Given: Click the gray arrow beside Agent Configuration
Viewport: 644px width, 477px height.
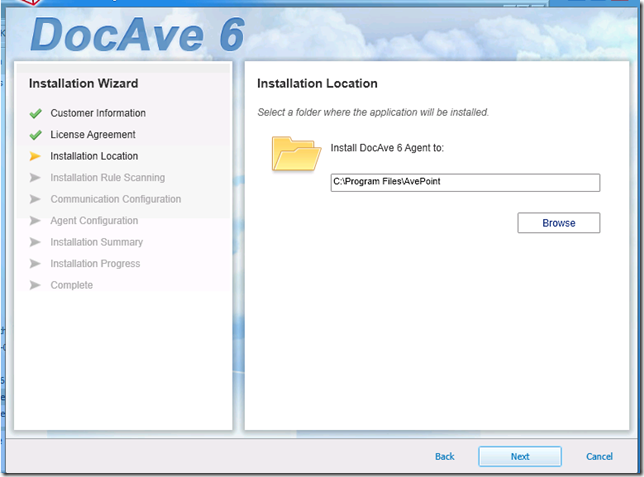Looking at the screenshot, I should (35, 221).
